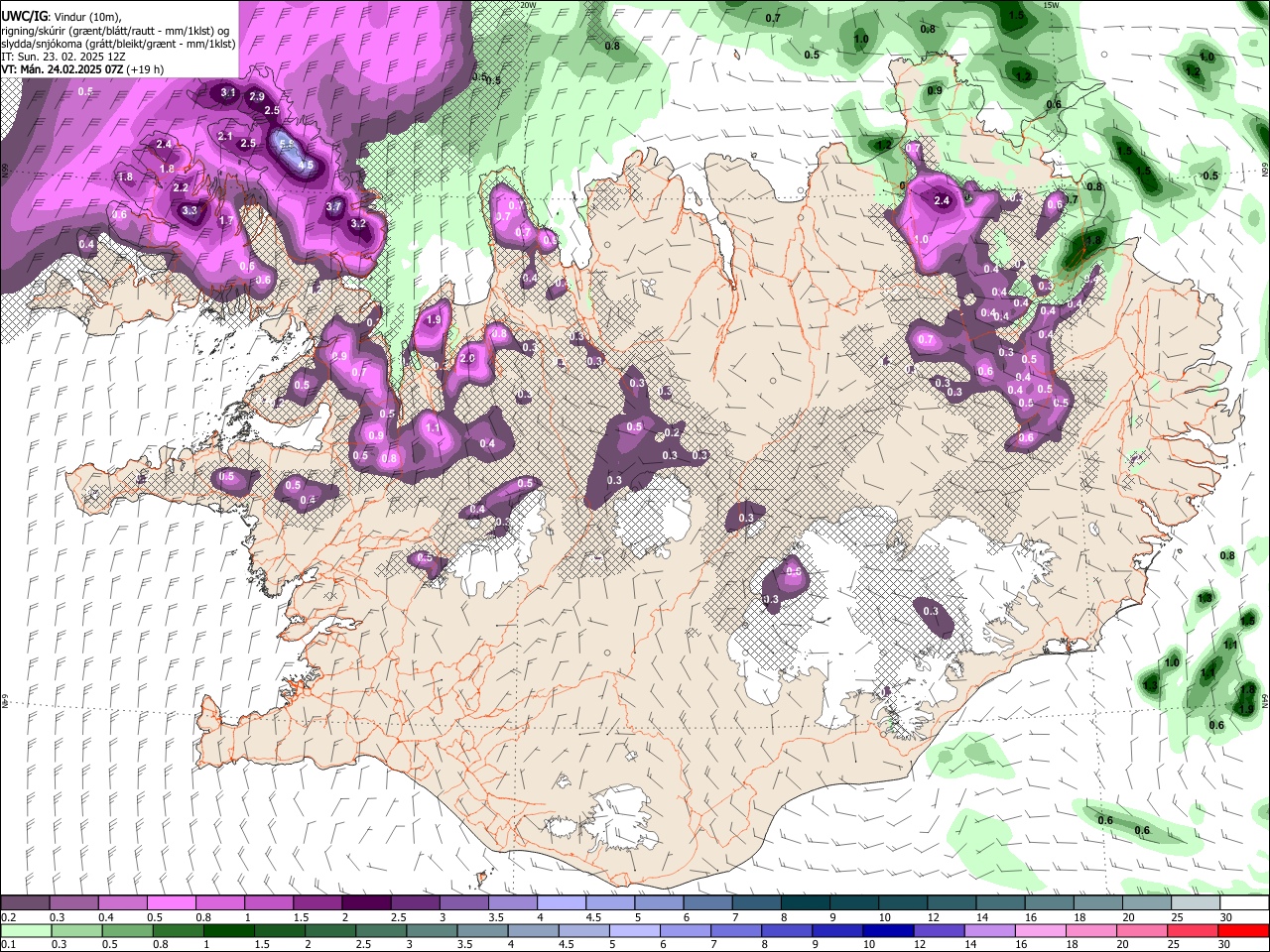This screenshot has width=1270, height=952.
Task: Select lower legend swatch between 6 and 7
Action: [687, 930]
